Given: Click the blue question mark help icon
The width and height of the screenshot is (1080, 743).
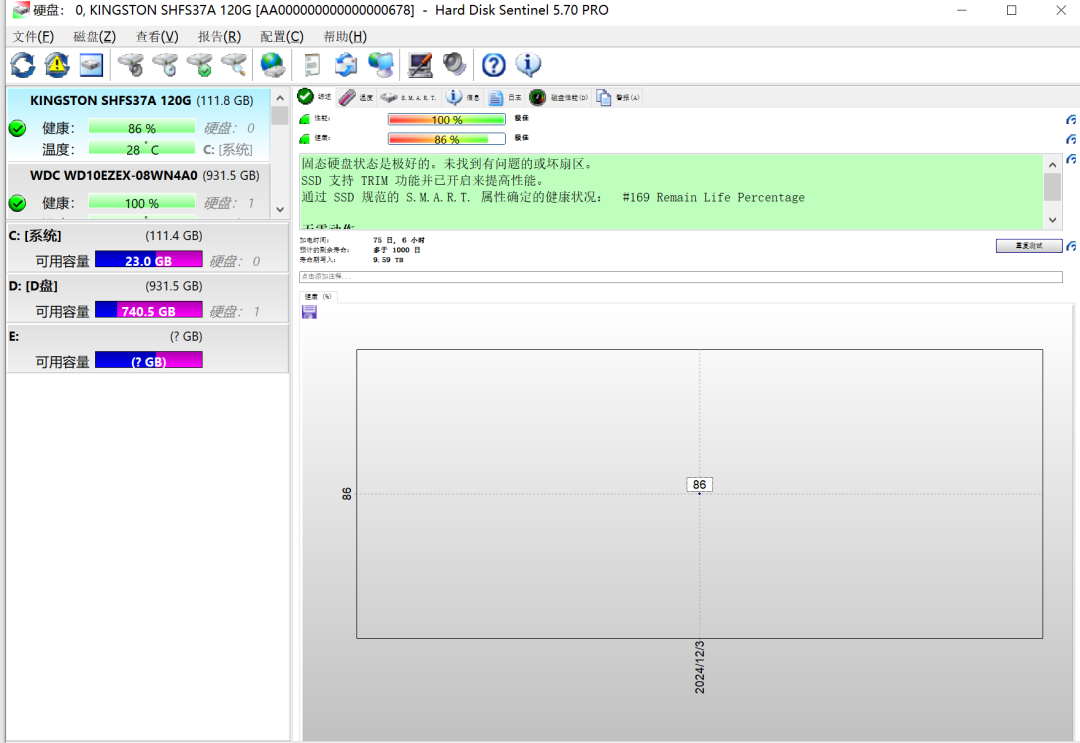Looking at the screenshot, I should click(493, 65).
